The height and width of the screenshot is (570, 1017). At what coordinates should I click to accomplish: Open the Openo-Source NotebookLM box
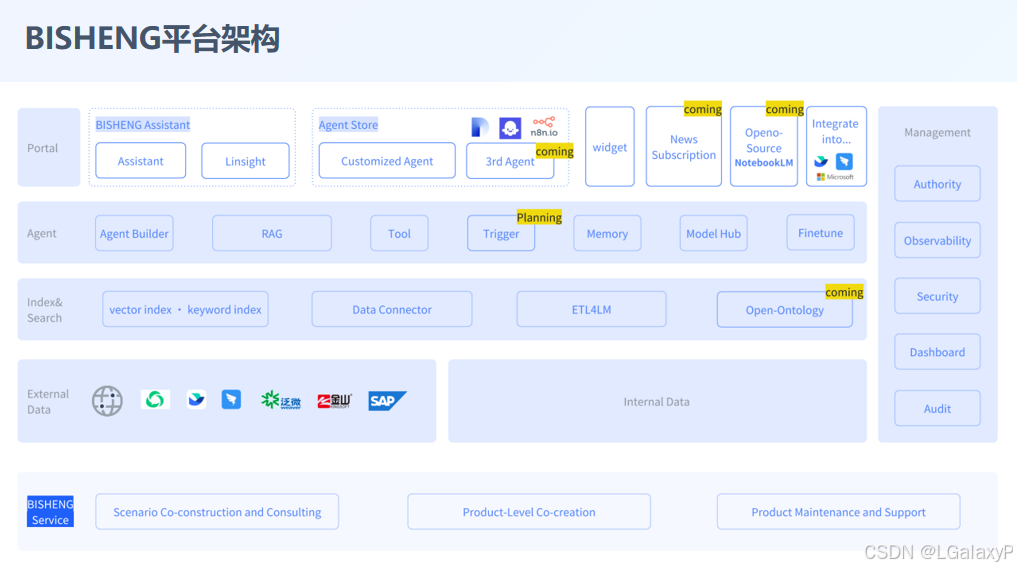pos(764,147)
